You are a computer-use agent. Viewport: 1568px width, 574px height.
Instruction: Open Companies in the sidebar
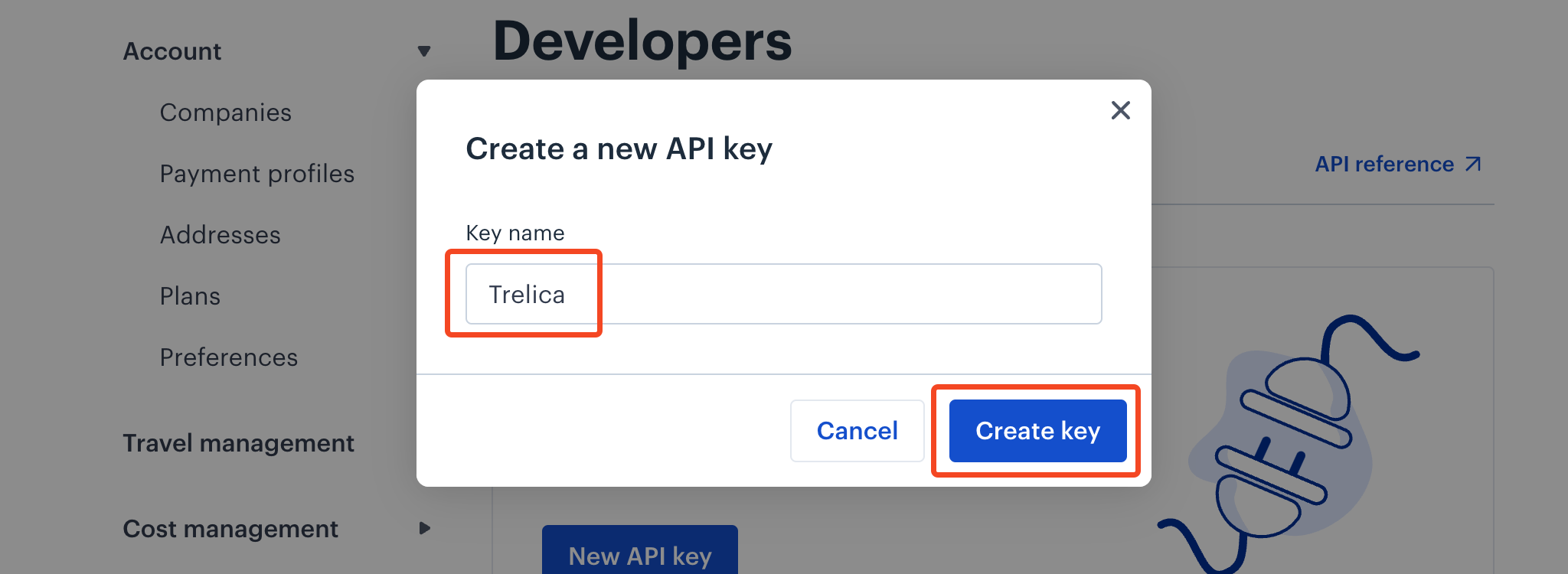[226, 113]
